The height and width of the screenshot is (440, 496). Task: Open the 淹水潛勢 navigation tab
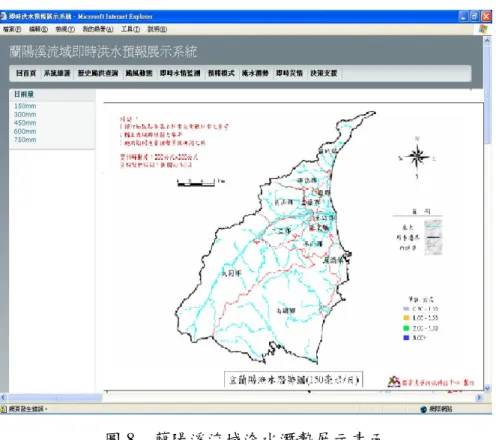pyautogui.click(x=255, y=73)
